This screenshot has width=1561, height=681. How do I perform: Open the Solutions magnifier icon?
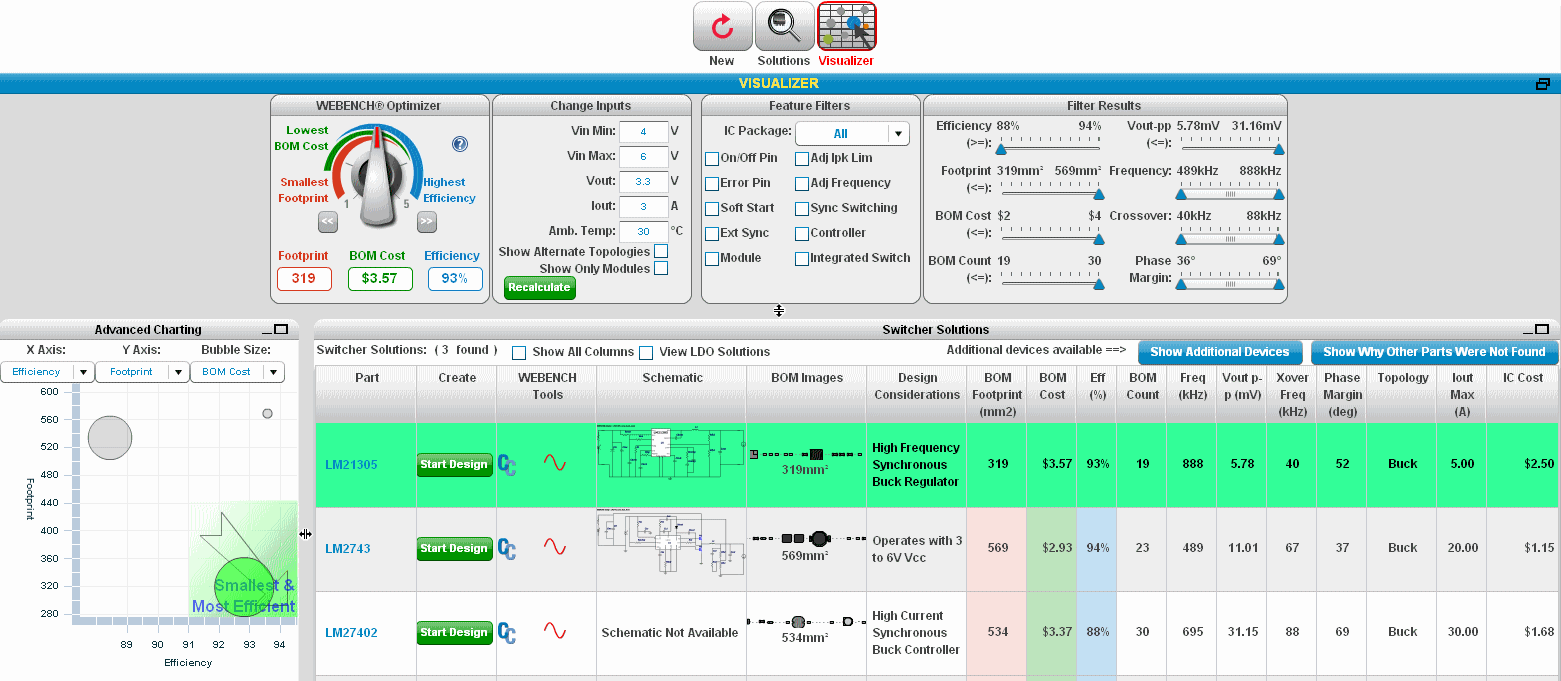pyautogui.click(x=784, y=27)
